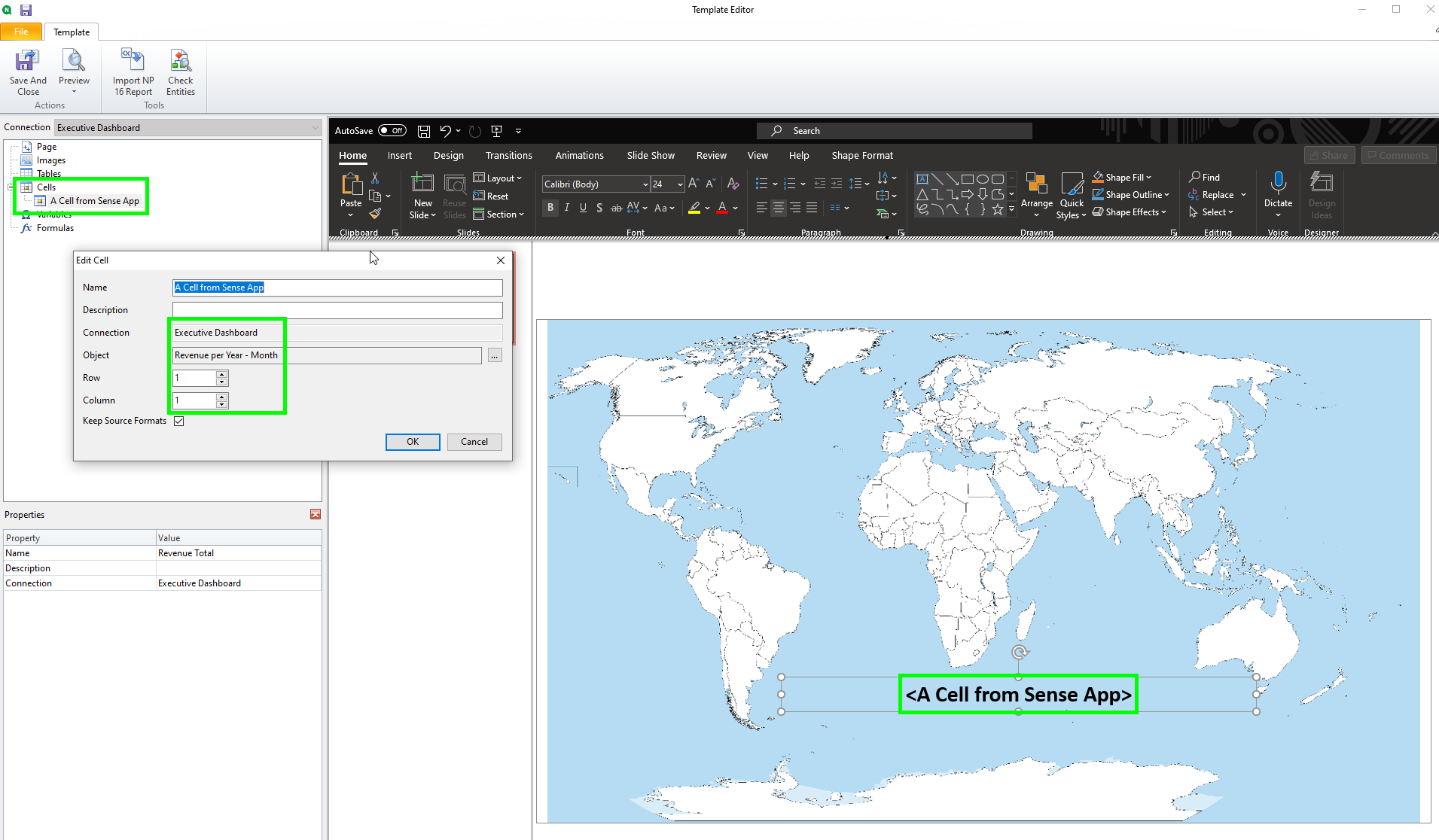The image size is (1439, 840).
Task: Click the font color swatch
Action: pyautogui.click(x=722, y=208)
